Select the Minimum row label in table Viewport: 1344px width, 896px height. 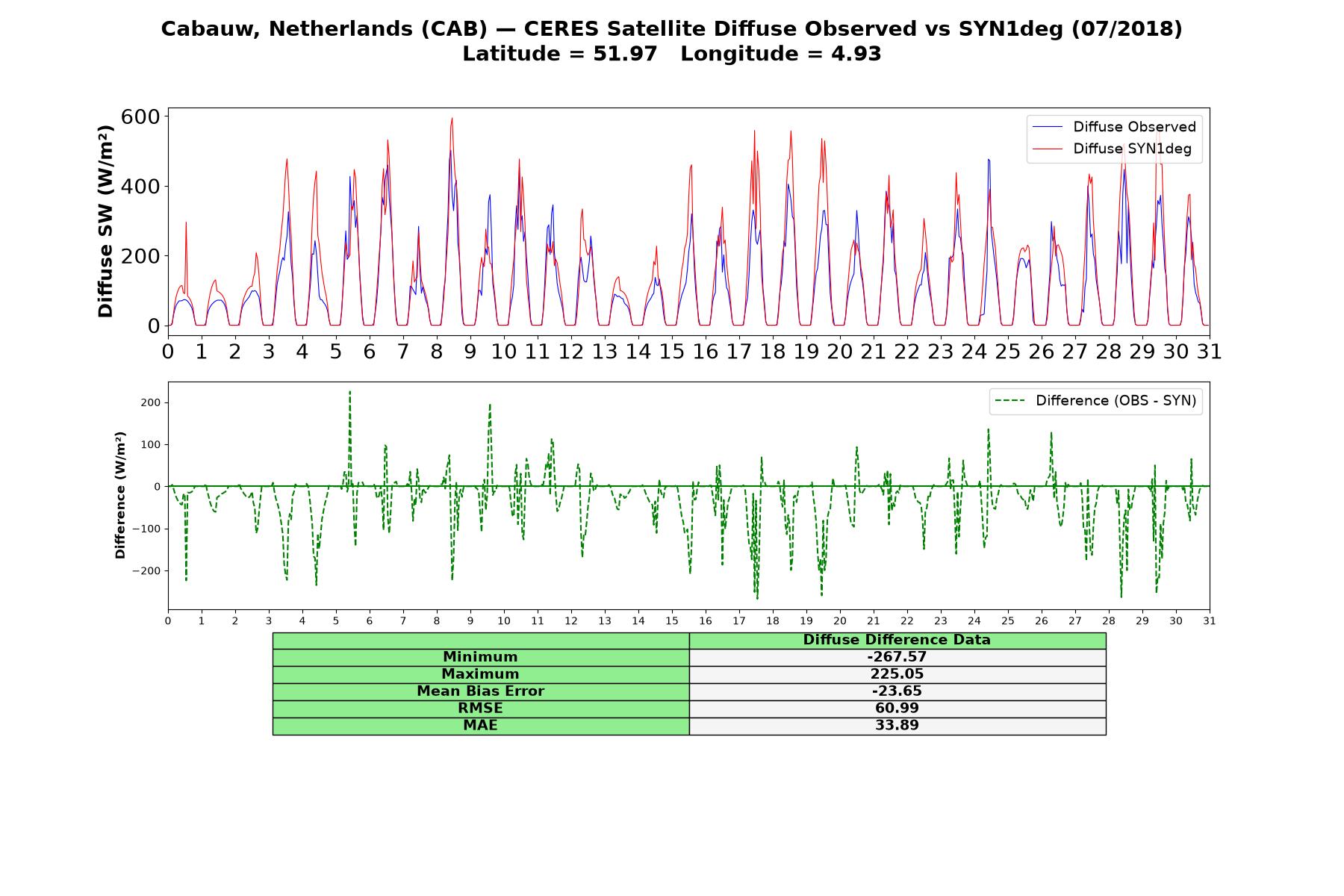(480, 657)
